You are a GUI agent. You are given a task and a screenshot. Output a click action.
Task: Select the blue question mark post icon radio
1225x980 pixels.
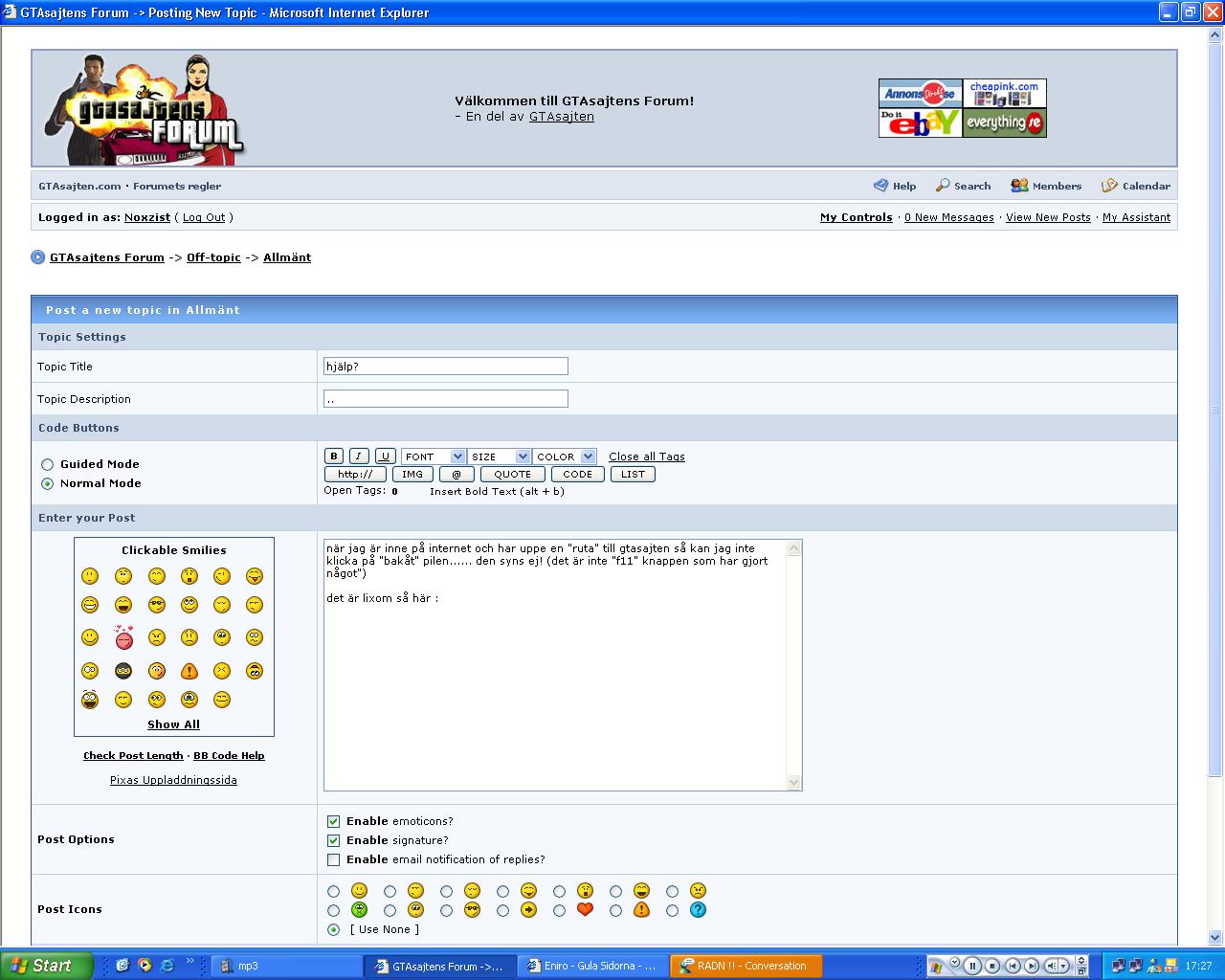[672, 910]
